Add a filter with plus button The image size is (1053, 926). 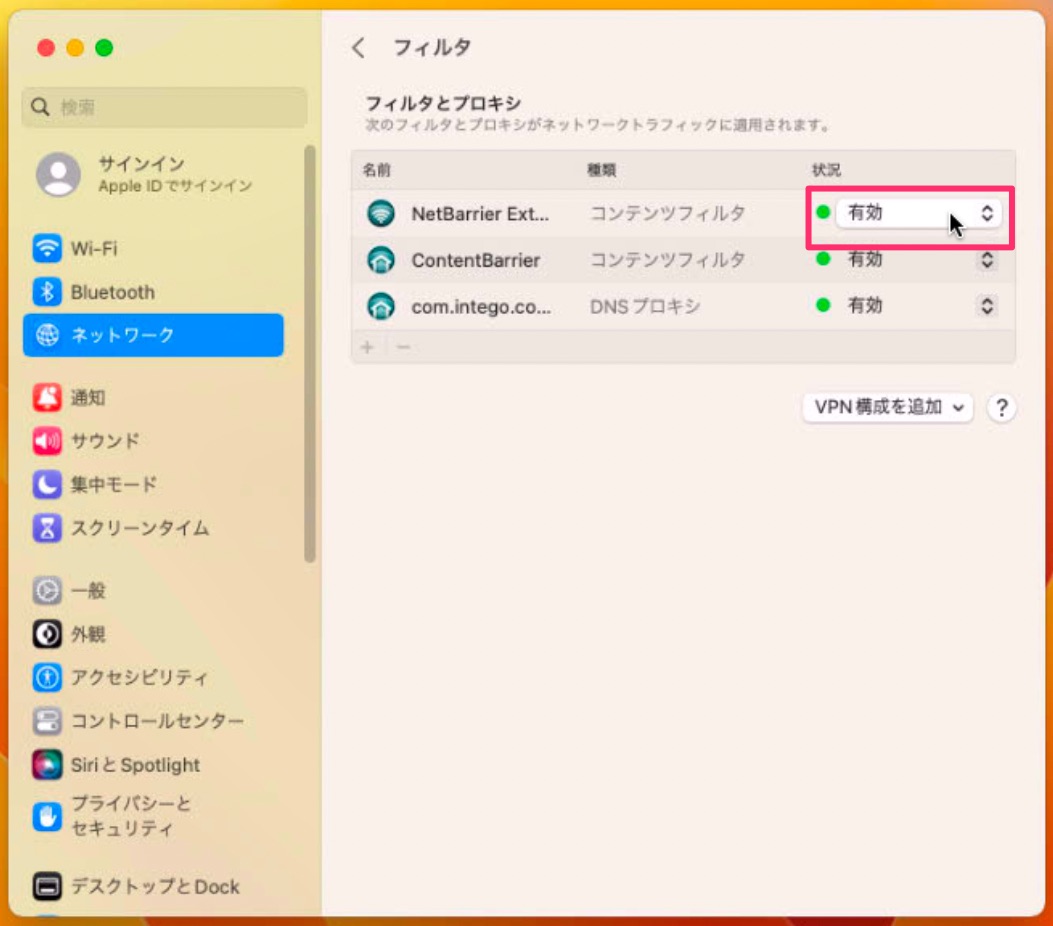point(367,347)
